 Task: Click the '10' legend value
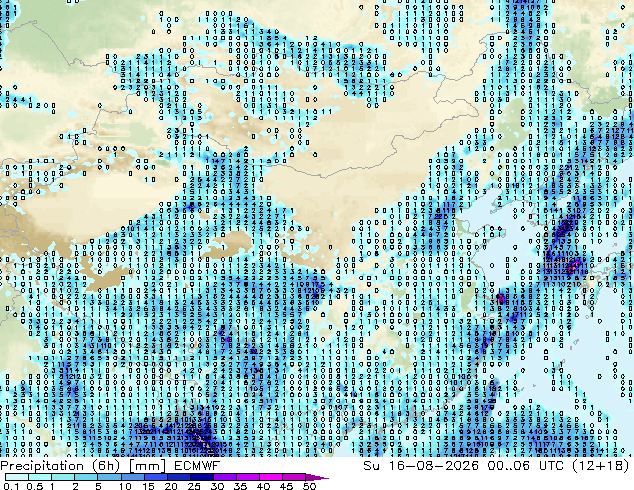pos(125,486)
